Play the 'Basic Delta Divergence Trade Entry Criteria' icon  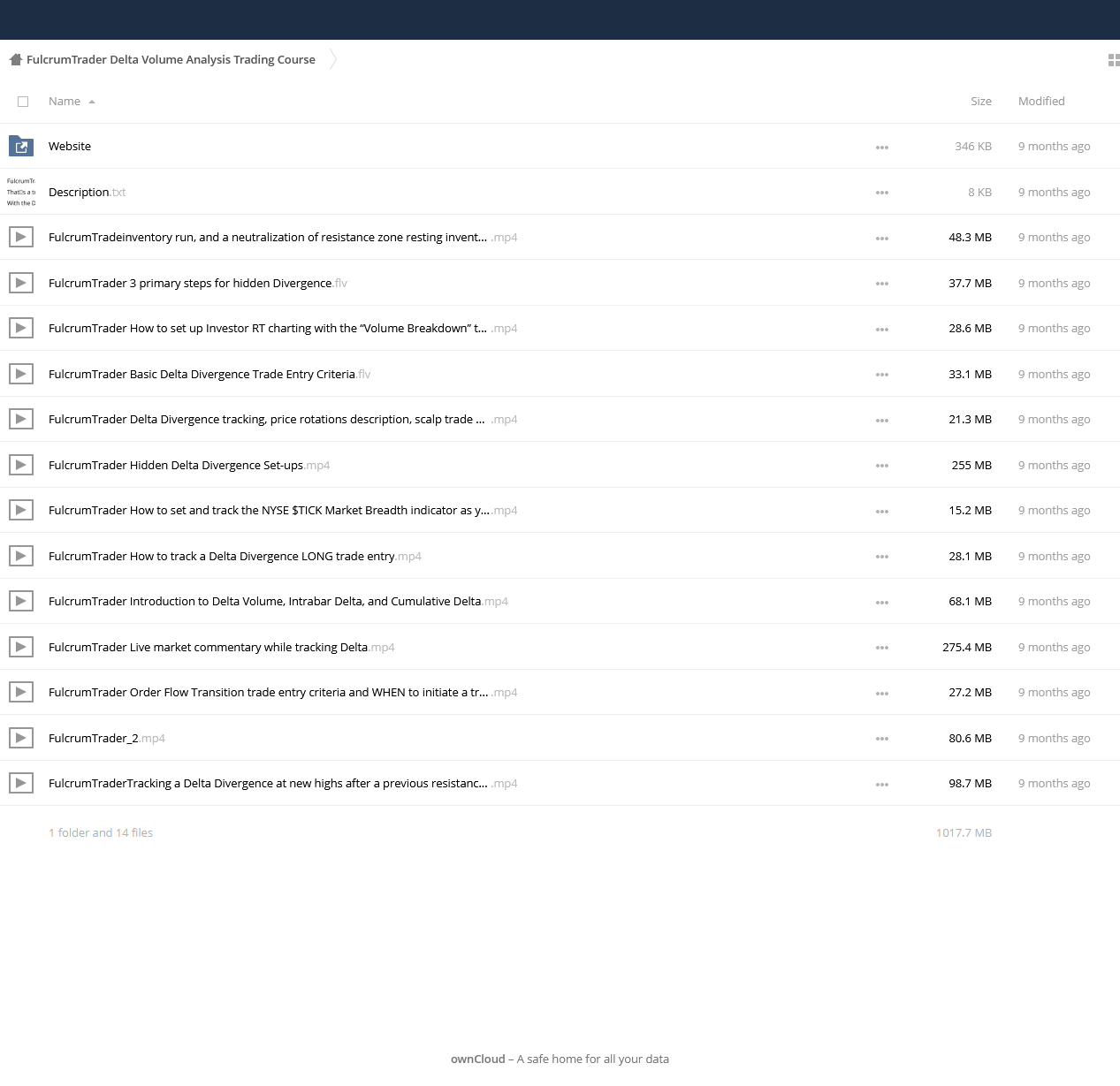21,374
